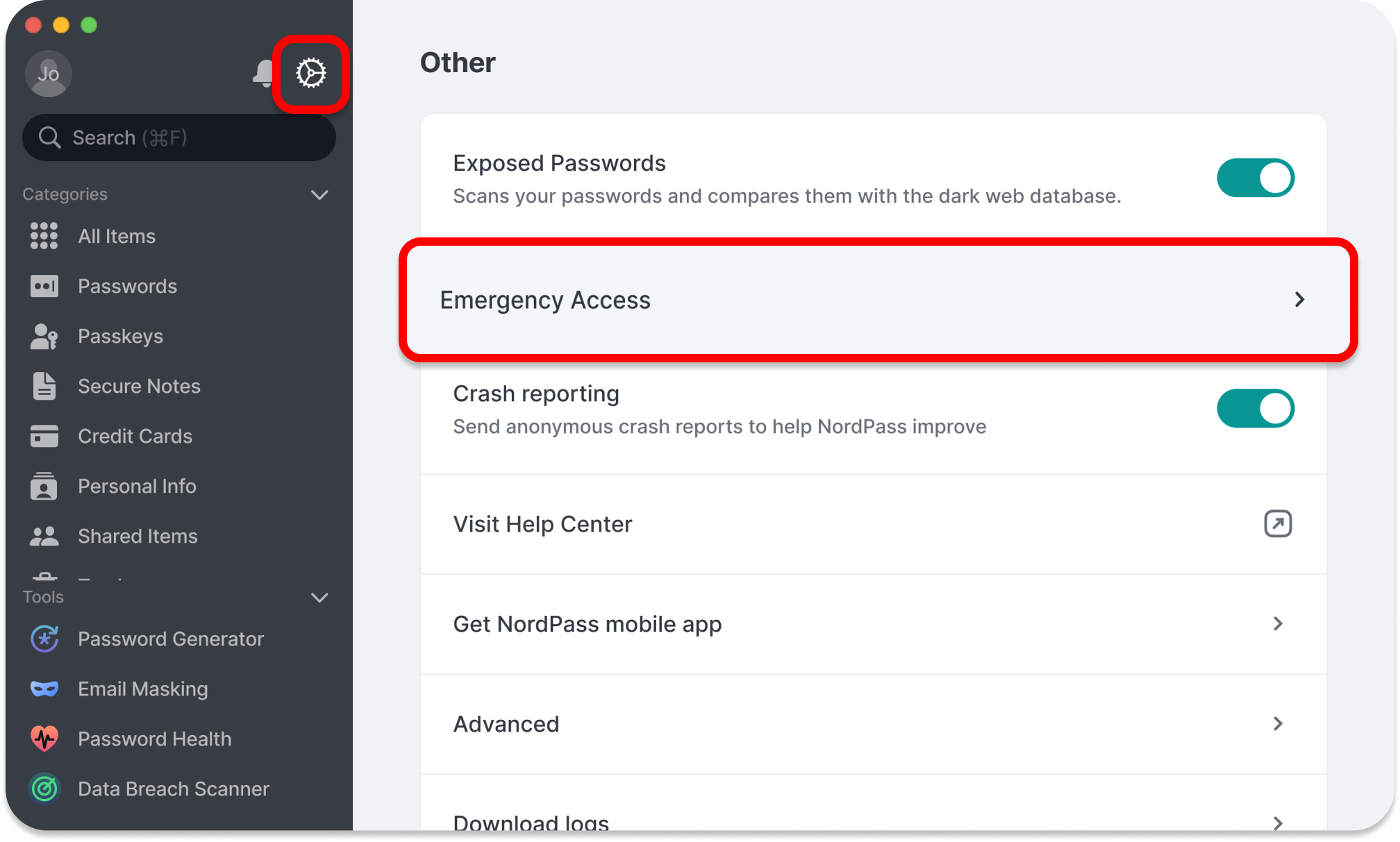Collapse the Categories section chevron

coord(319,194)
